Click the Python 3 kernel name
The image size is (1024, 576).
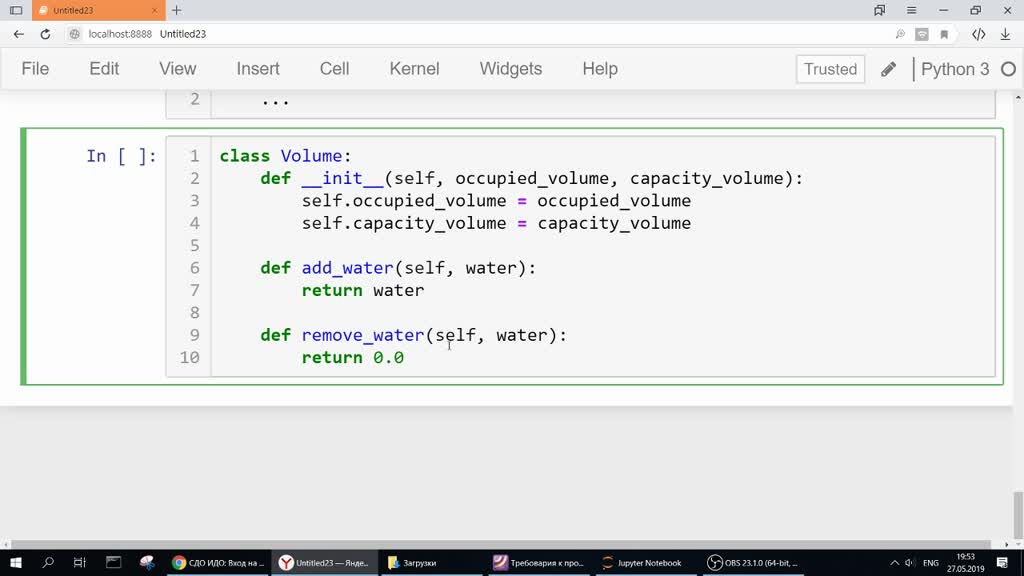(955, 69)
